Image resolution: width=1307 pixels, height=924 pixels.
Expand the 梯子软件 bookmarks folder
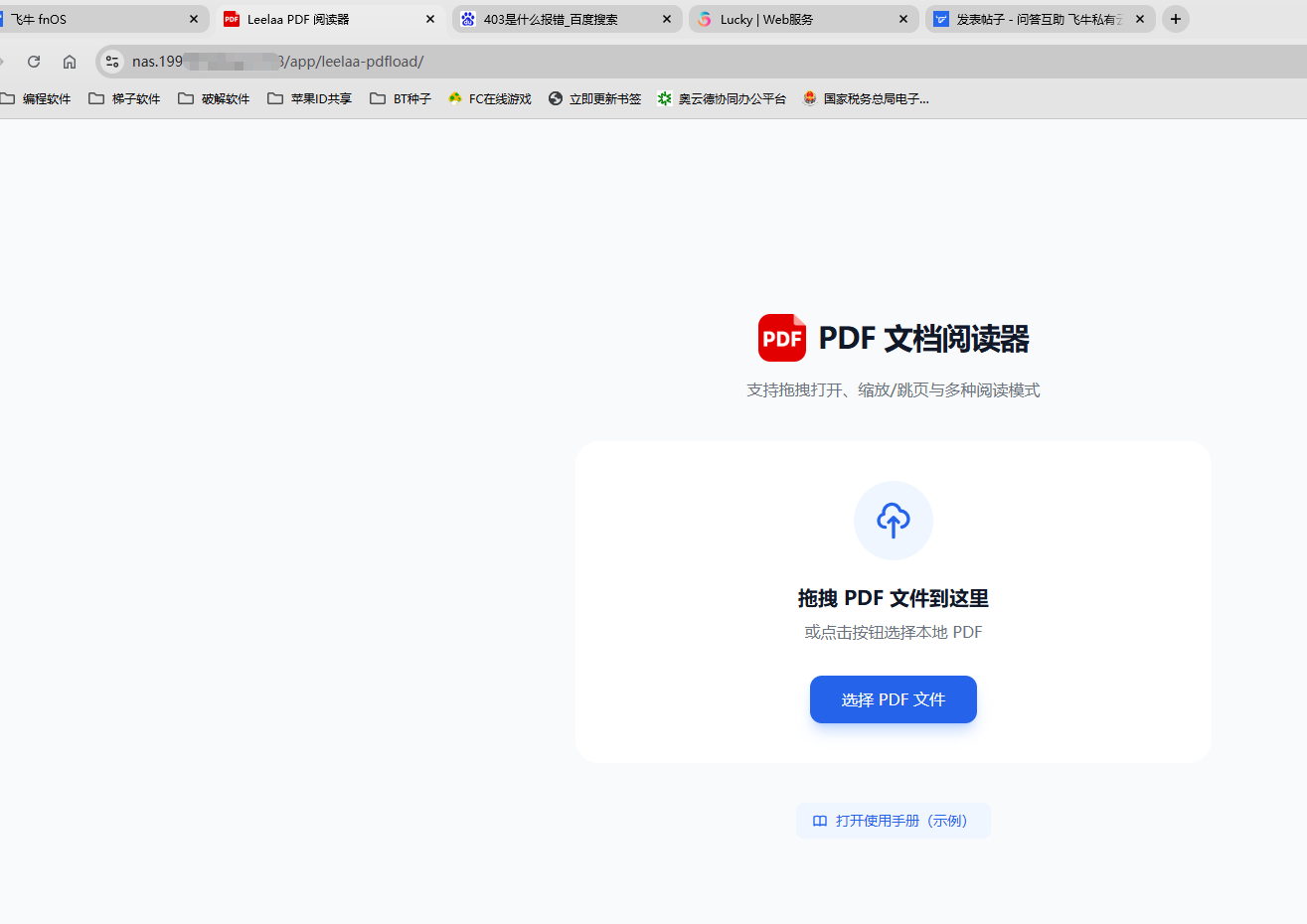coord(124,98)
